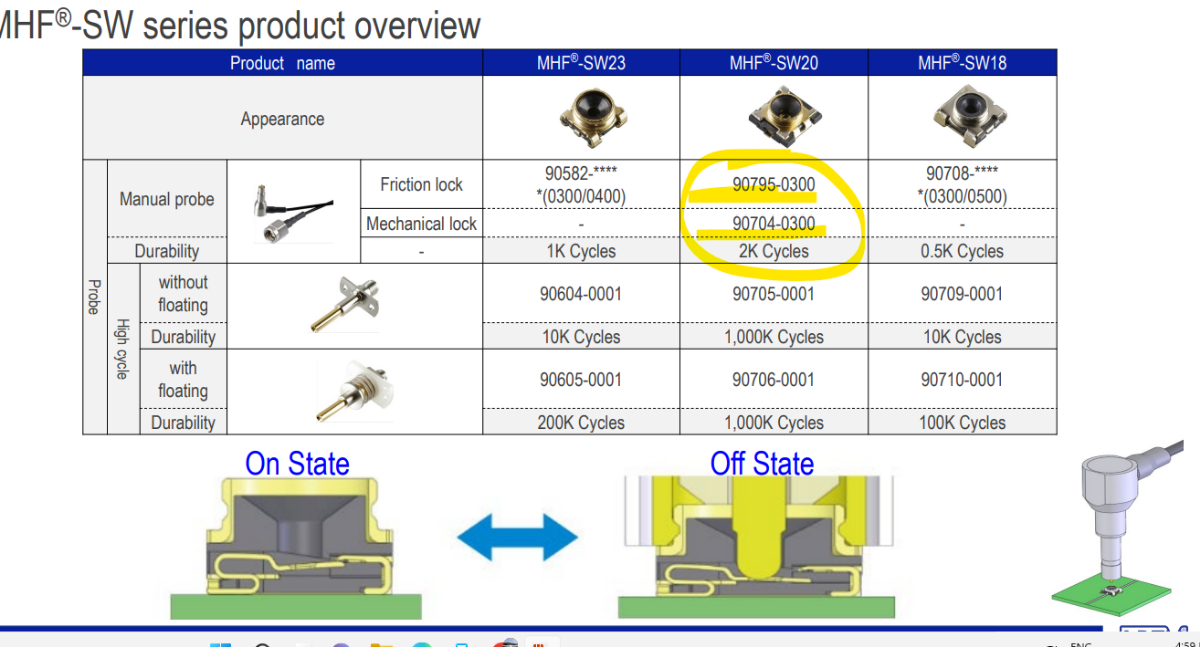
Task: Click the 'Appearance' row label
Action: click(x=282, y=119)
